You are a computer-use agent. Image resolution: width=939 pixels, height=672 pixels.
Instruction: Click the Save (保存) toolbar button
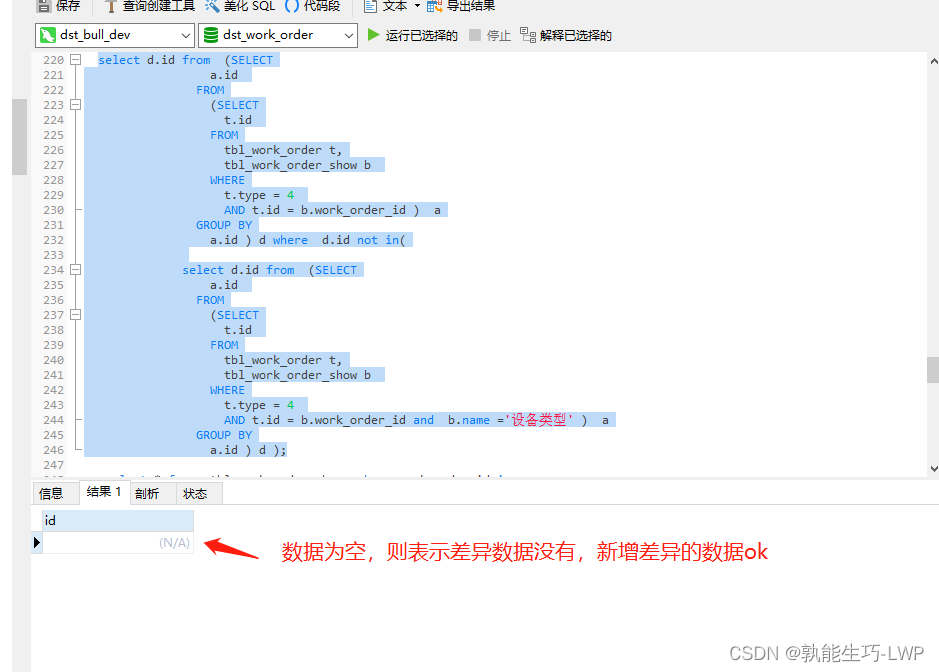[58, 6]
